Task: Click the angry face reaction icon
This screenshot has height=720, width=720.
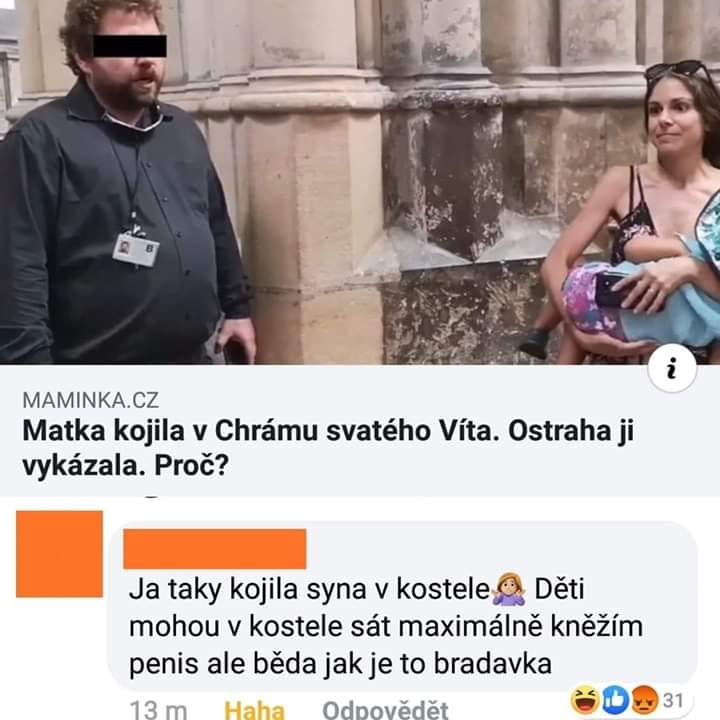Action: click(643, 699)
